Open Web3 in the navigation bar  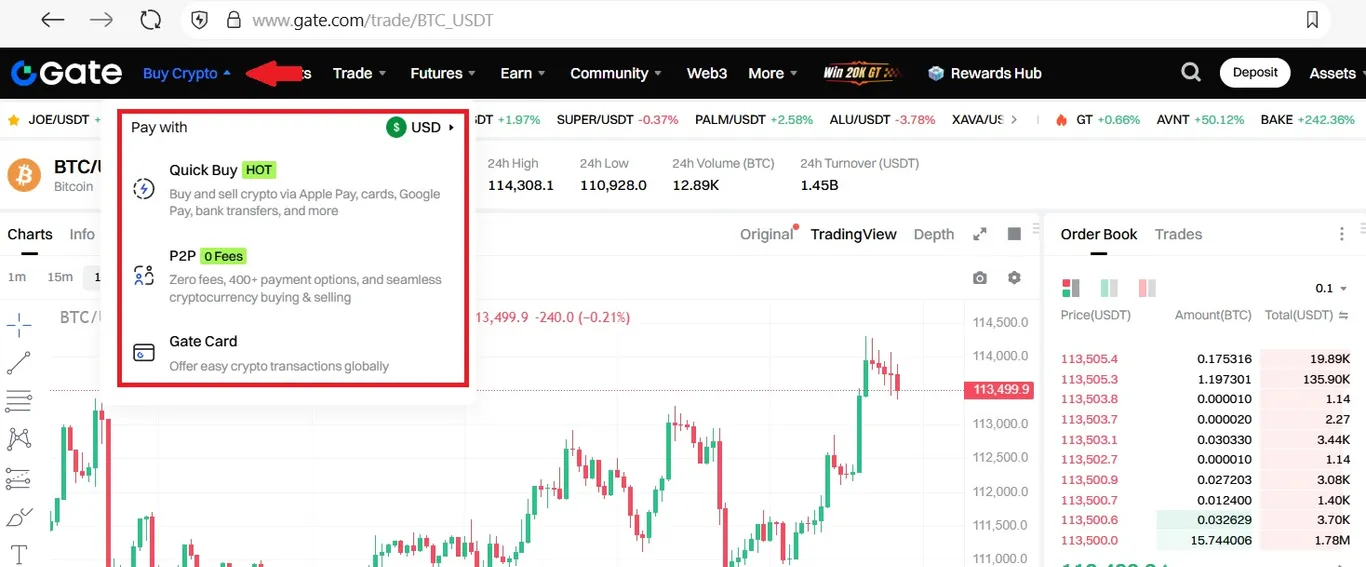click(x=707, y=73)
